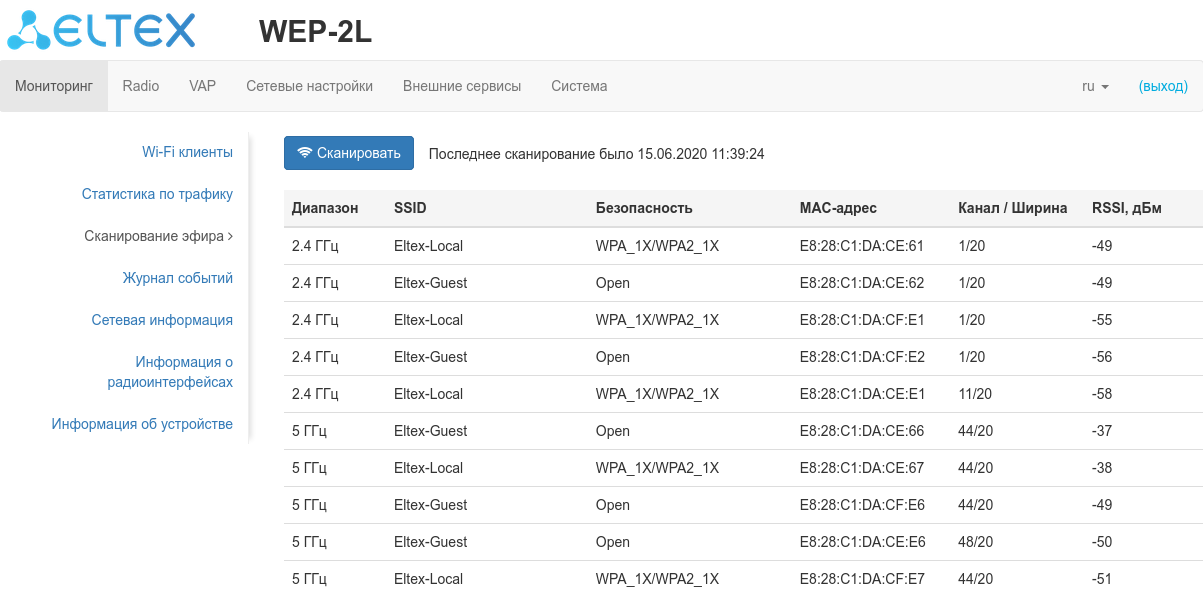1203x595 pixels.
Task: Open the ru language dropdown
Action: 1095,86
